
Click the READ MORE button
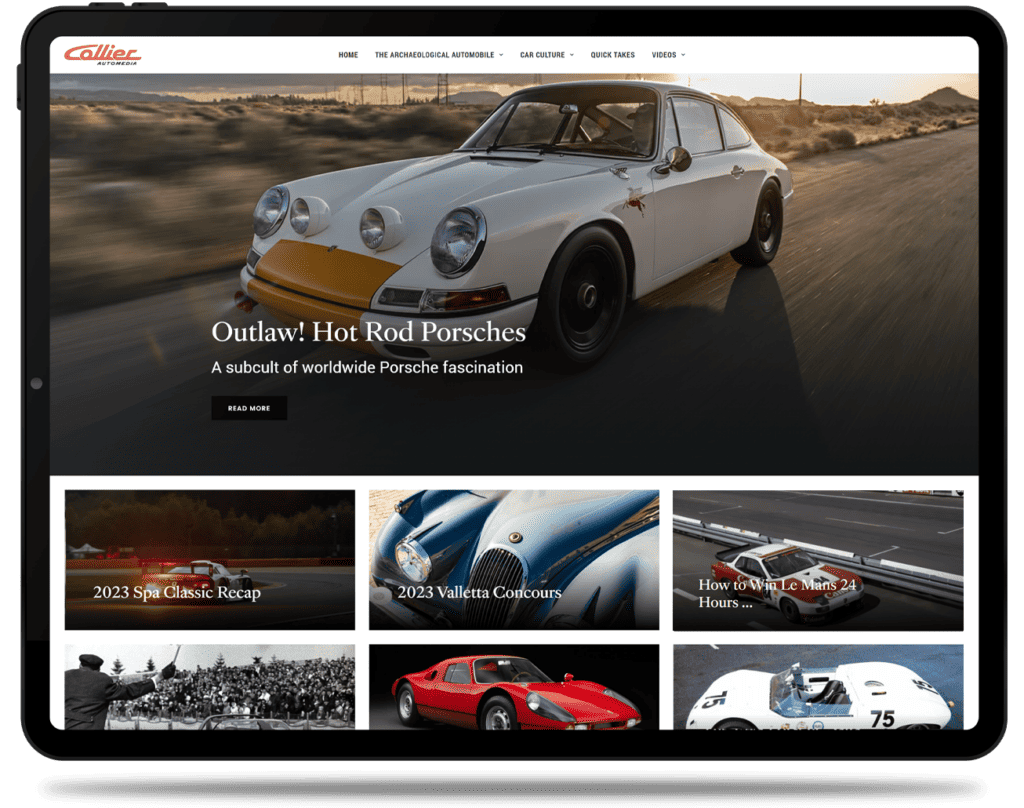pos(249,408)
